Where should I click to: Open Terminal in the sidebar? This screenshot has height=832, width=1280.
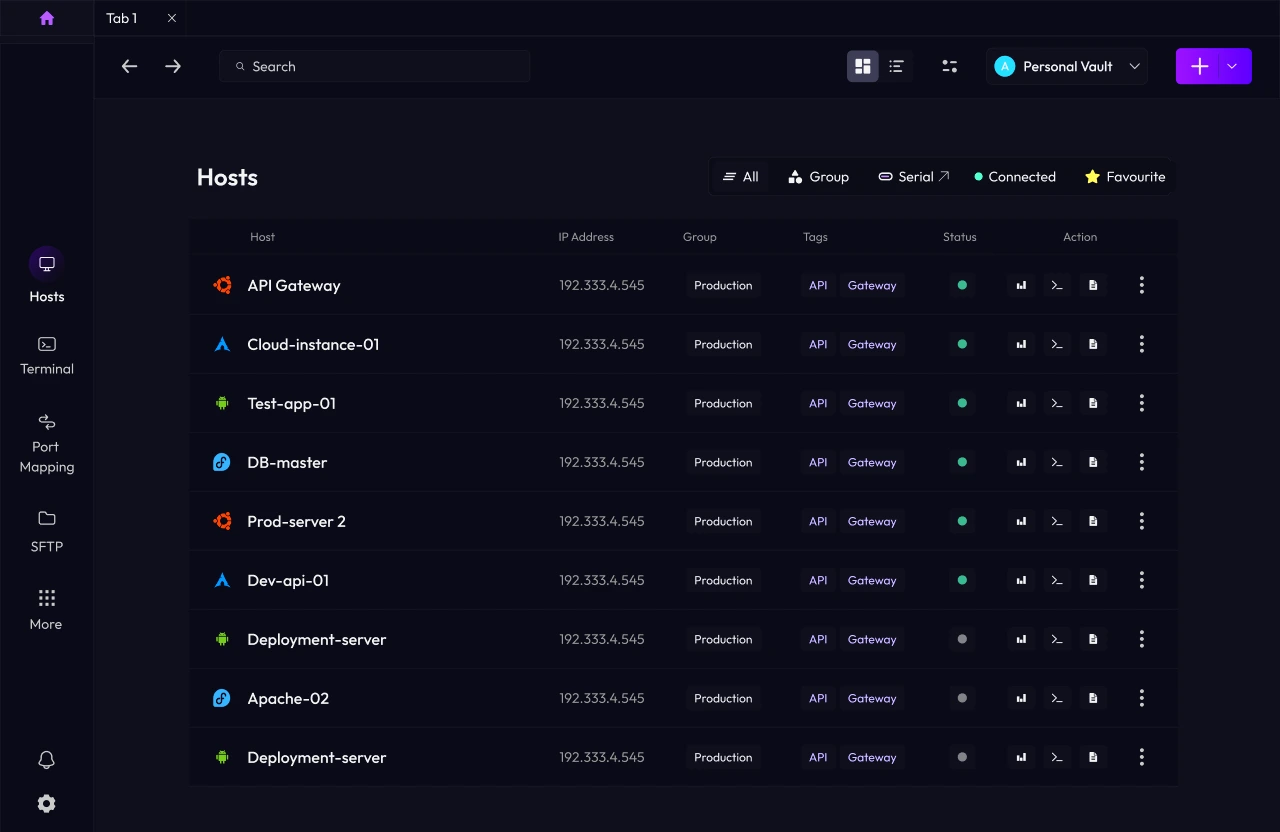coord(46,356)
